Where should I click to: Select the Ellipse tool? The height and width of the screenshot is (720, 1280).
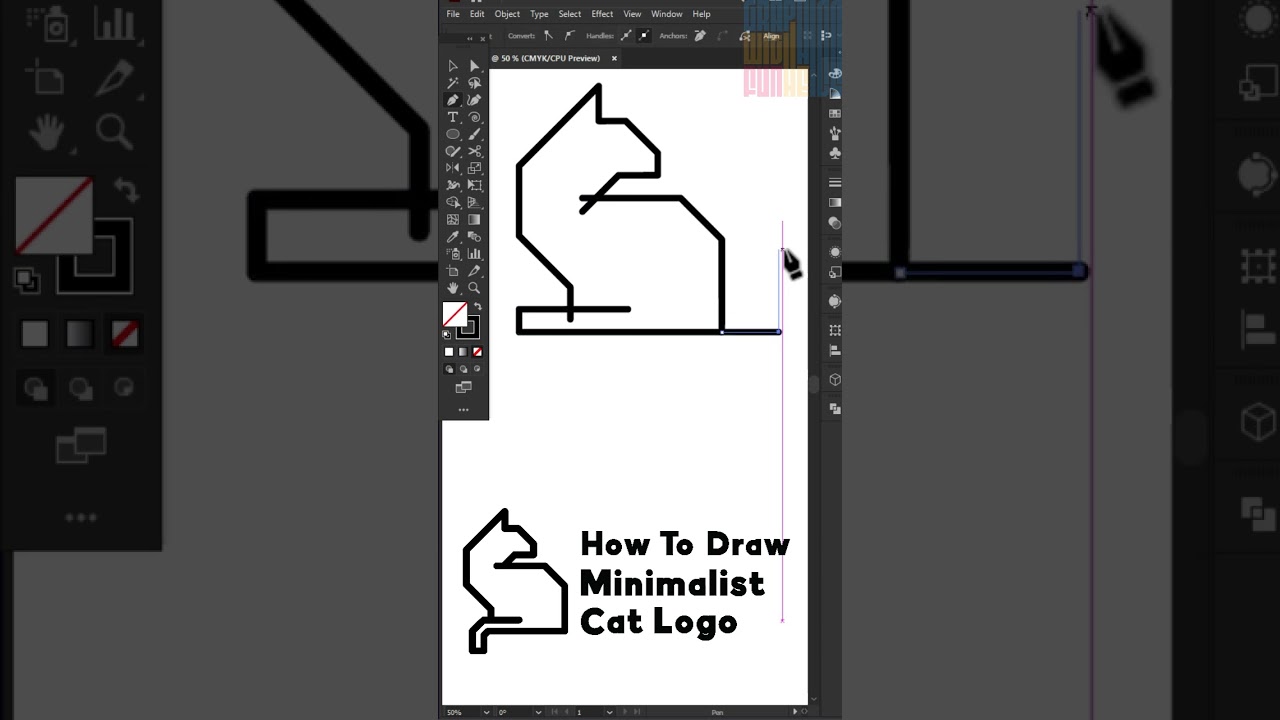click(x=453, y=134)
